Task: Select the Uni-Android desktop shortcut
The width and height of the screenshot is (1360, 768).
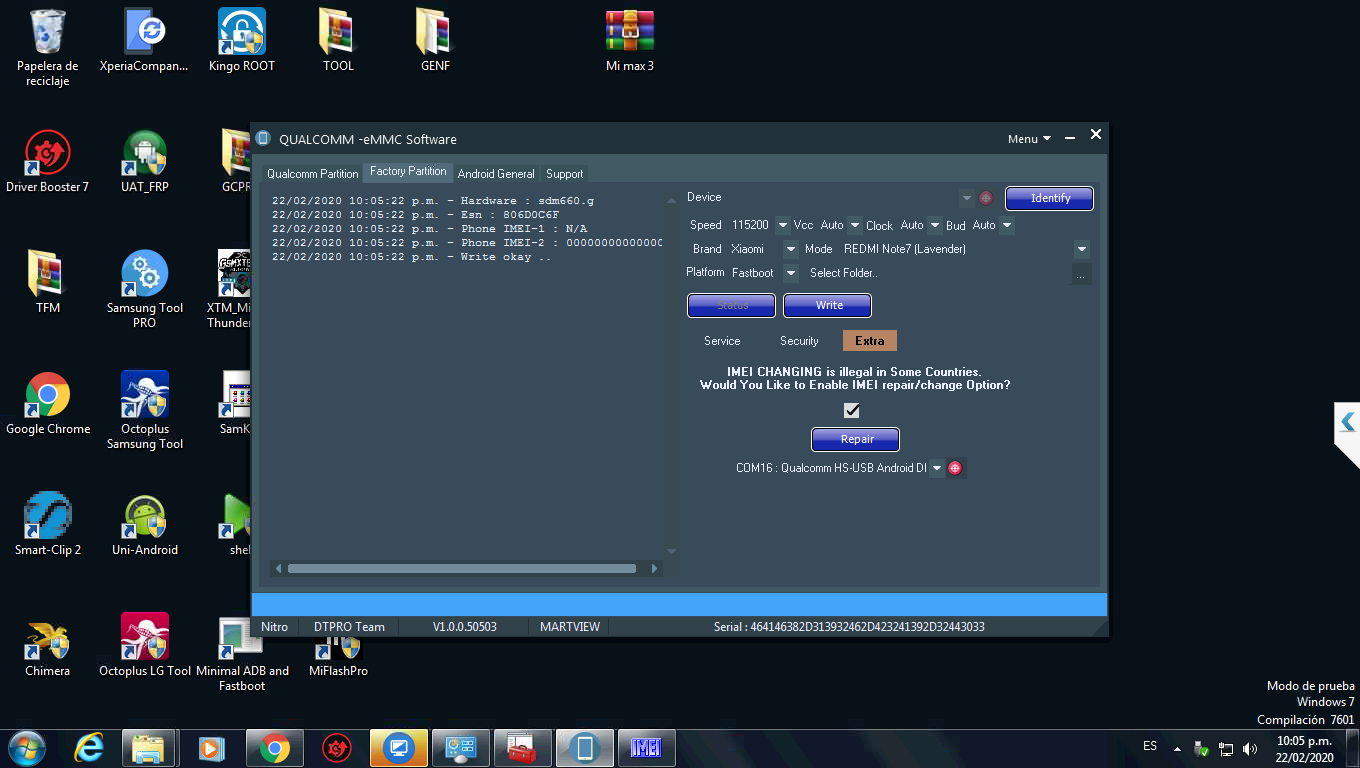Action: (x=145, y=525)
